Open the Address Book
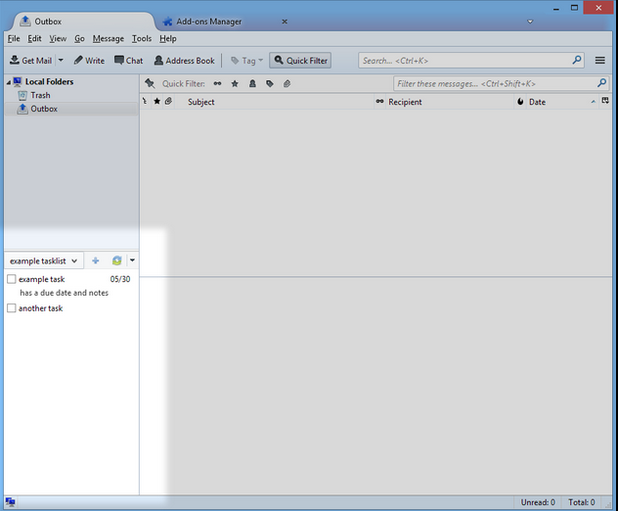The width and height of the screenshot is (618, 511). [x=184, y=61]
